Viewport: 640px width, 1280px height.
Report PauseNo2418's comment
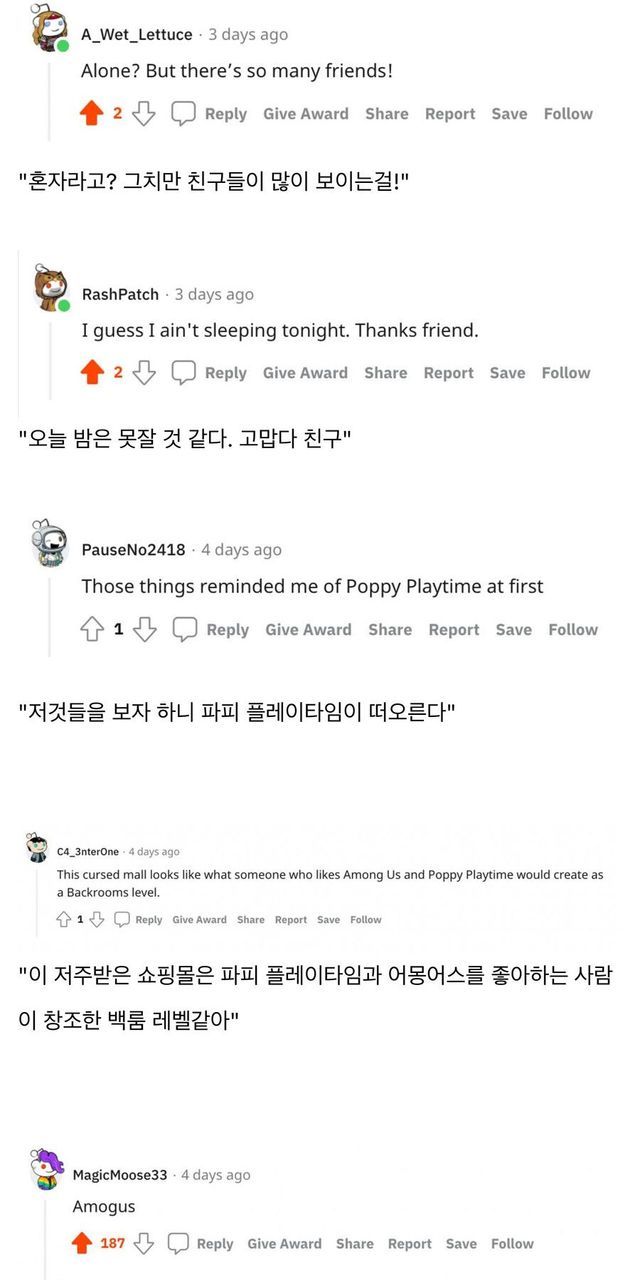(x=454, y=630)
